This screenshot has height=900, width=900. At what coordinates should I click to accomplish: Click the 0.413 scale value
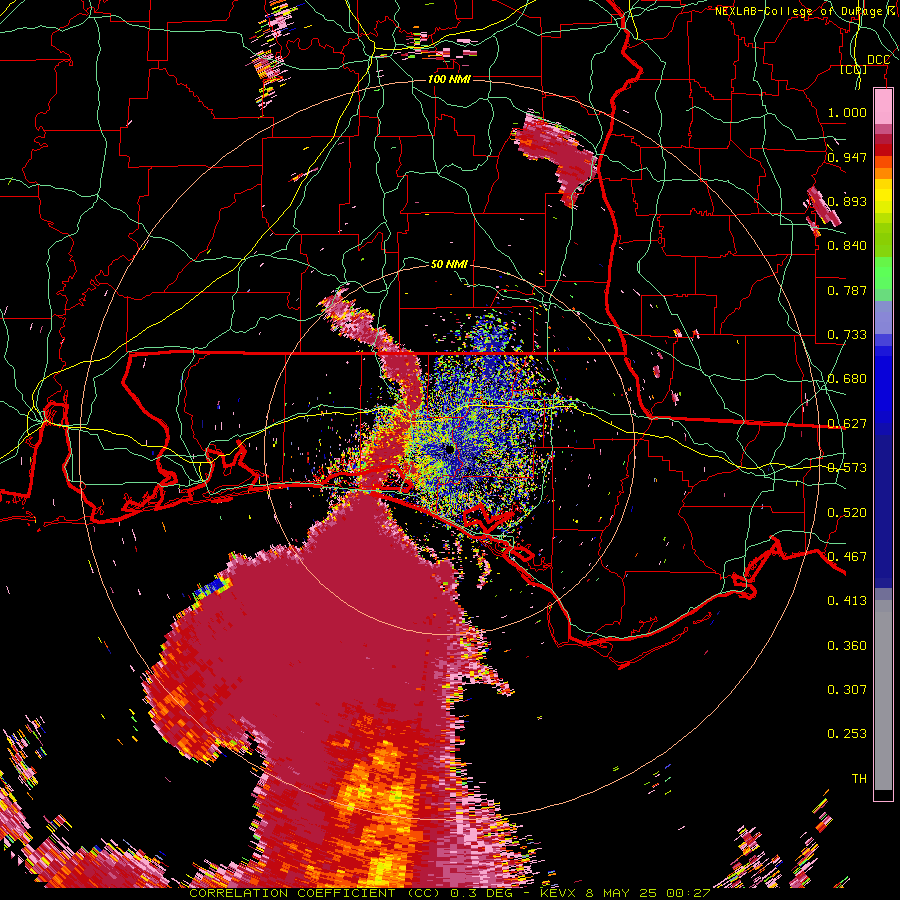click(x=847, y=601)
